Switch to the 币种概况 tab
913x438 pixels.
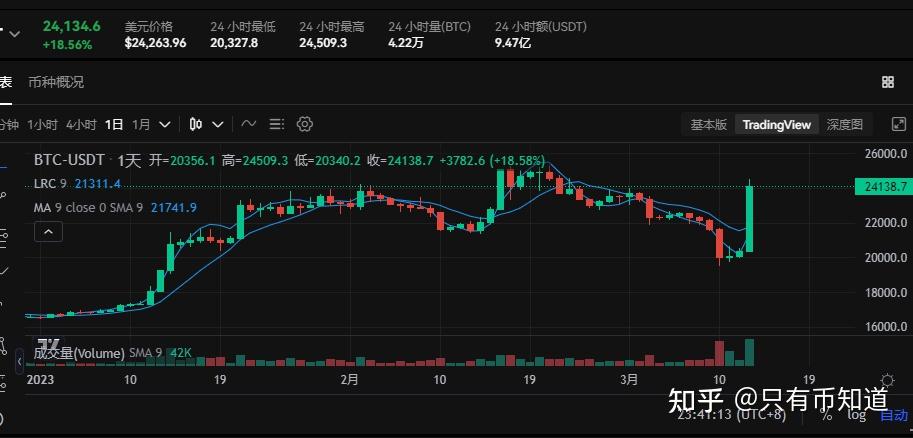56,82
